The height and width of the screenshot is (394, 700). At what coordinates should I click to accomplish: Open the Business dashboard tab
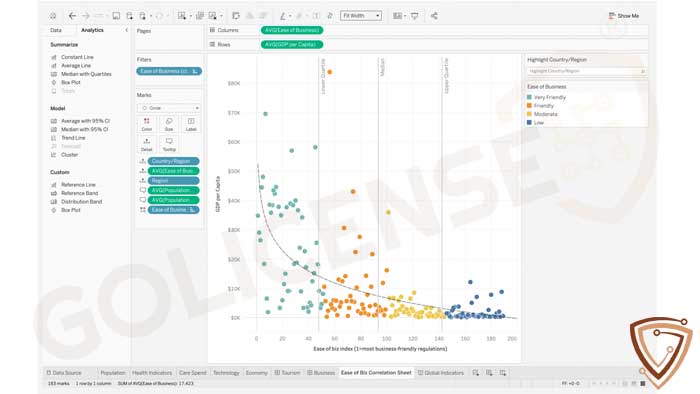(x=321, y=373)
